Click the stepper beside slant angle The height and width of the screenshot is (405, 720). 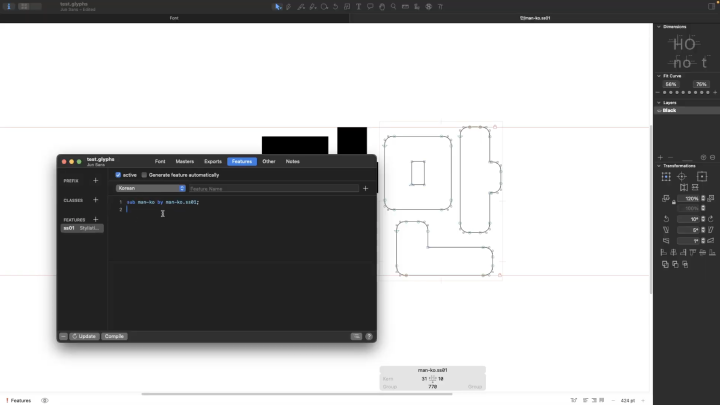[x=703, y=230]
